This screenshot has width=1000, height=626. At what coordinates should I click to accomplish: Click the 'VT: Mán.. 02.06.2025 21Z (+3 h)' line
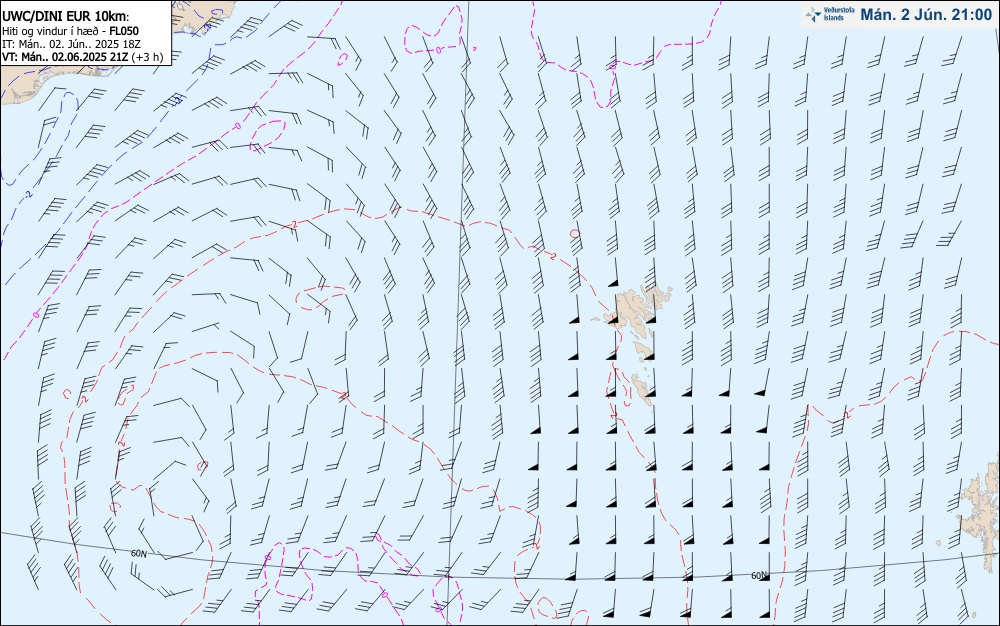83,57
